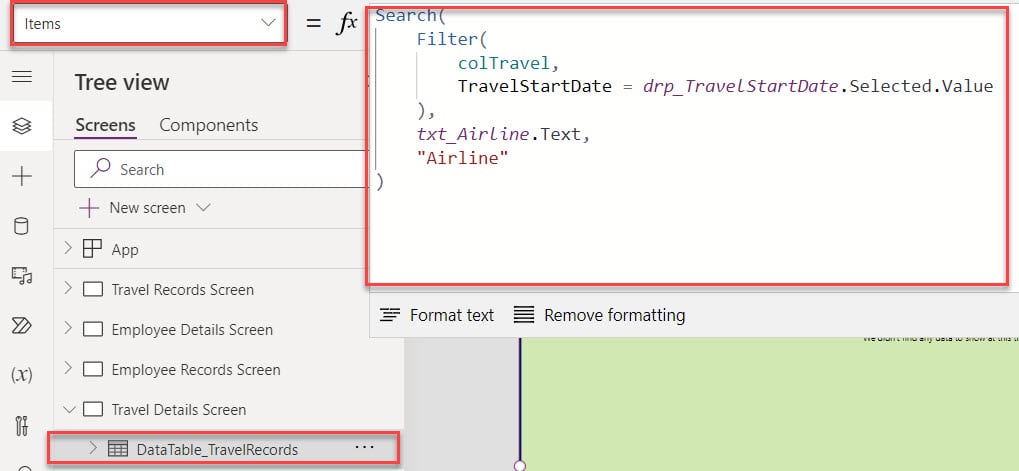Open the Data cylinder icon
This screenshot has height=471, width=1019.
point(21,226)
